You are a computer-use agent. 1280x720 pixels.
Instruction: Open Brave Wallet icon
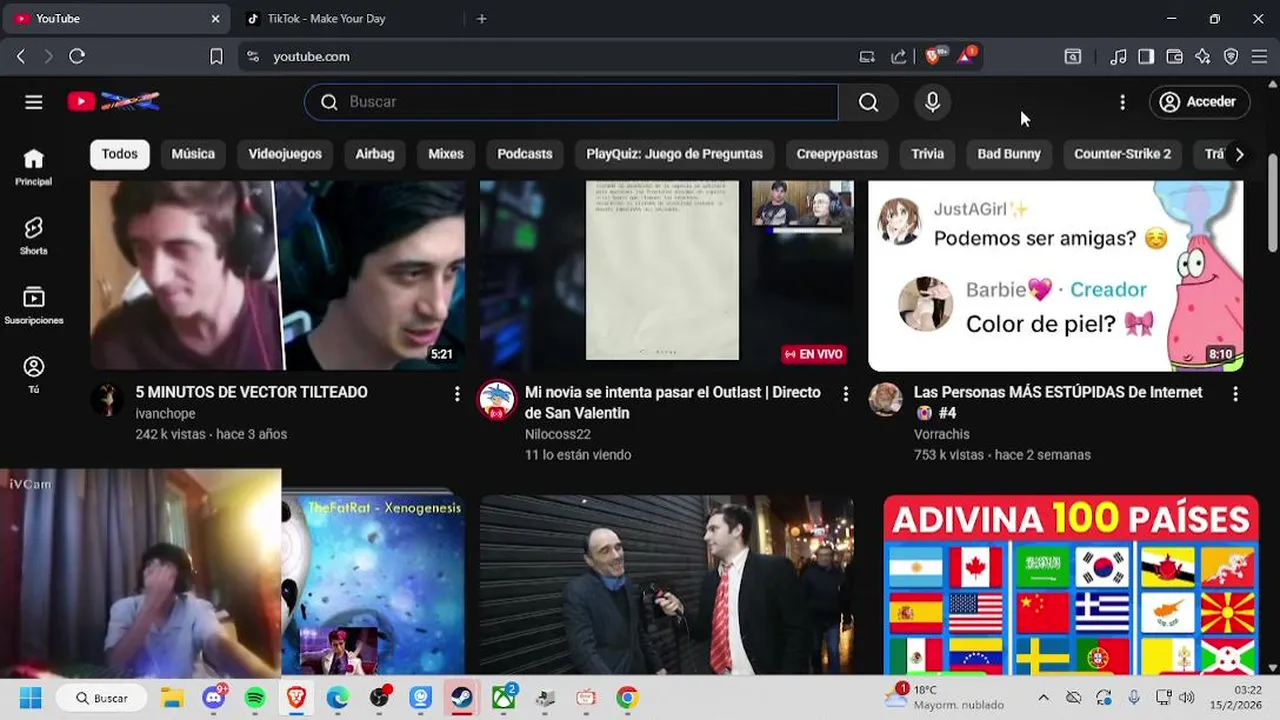coord(1174,57)
